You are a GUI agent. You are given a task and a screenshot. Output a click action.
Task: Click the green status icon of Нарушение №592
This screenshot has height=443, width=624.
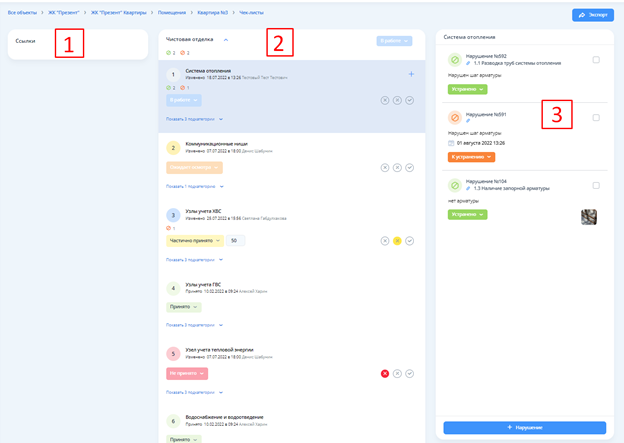click(455, 60)
